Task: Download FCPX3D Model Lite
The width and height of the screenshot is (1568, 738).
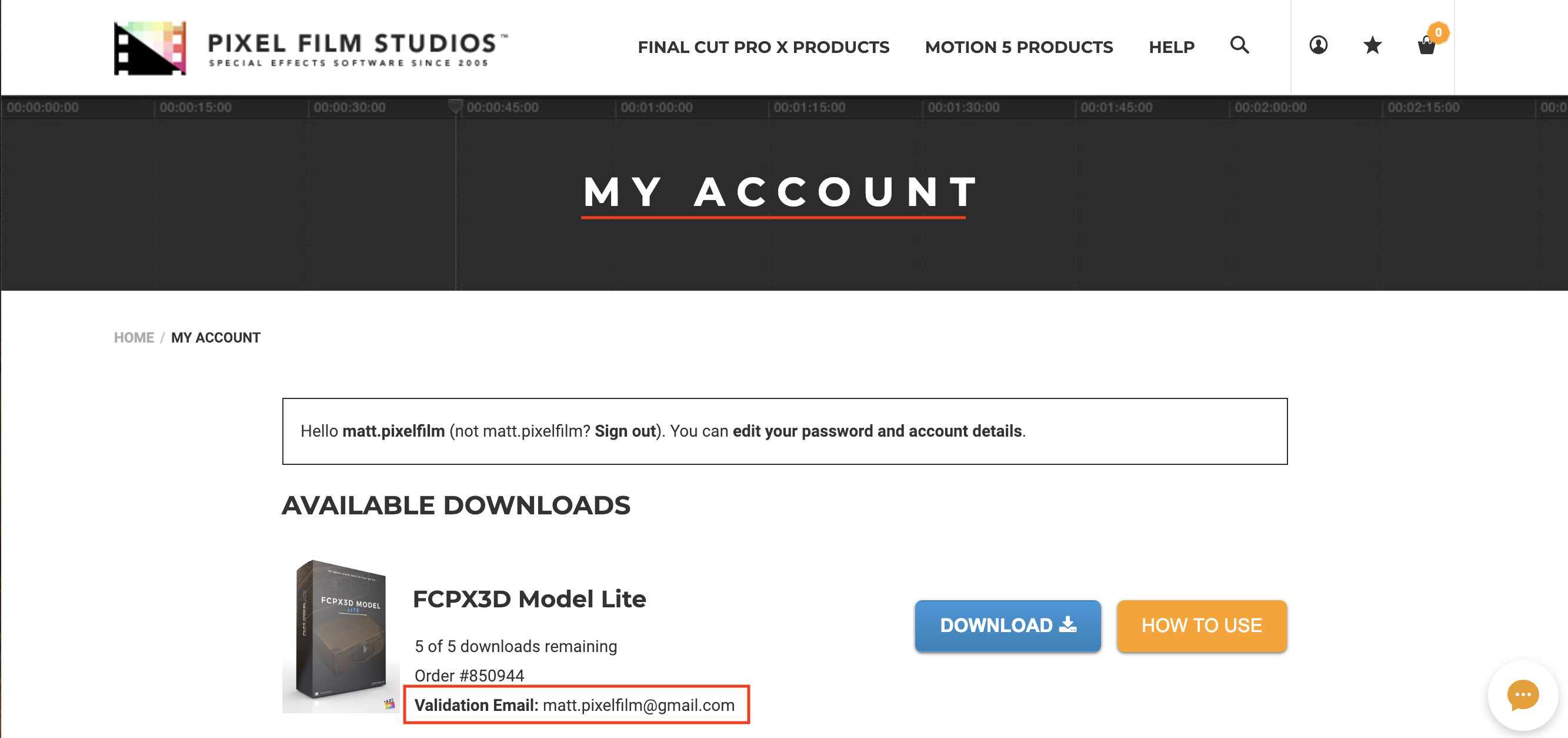Action: click(x=1007, y=626)
